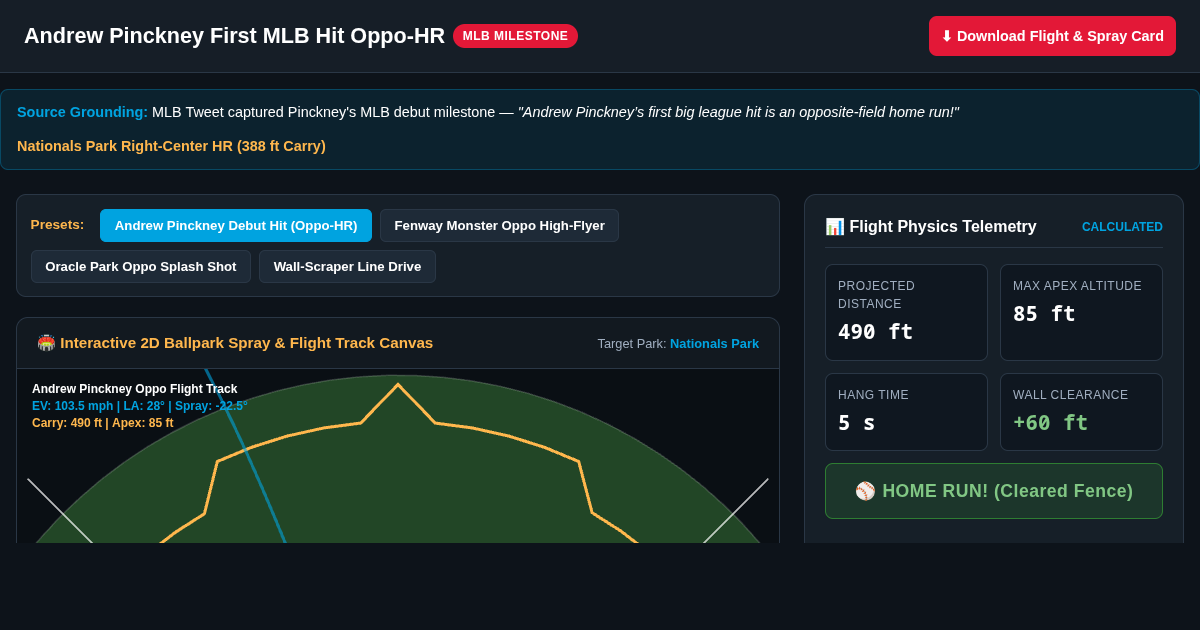Click the EV 103.5 mph flight track line
Screen dimensions: 1200x630
coord(140,406)
